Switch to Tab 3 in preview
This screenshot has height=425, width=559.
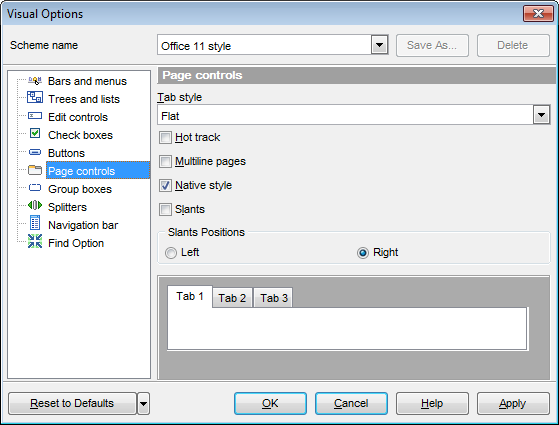[273, 298]
